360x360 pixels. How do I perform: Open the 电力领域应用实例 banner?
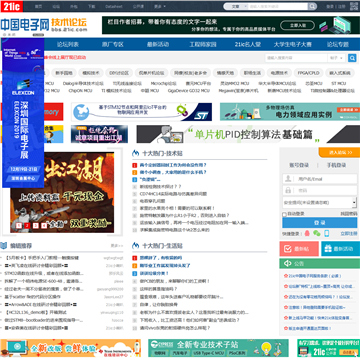290,112
